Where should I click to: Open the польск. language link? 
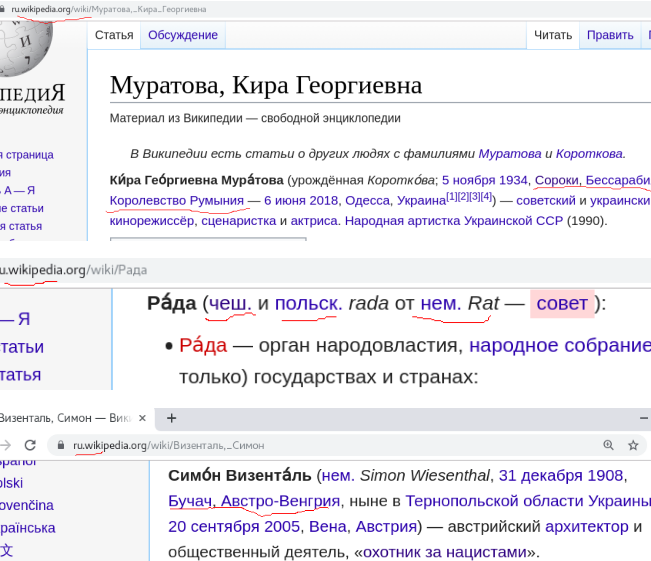(x=308, y=303)
